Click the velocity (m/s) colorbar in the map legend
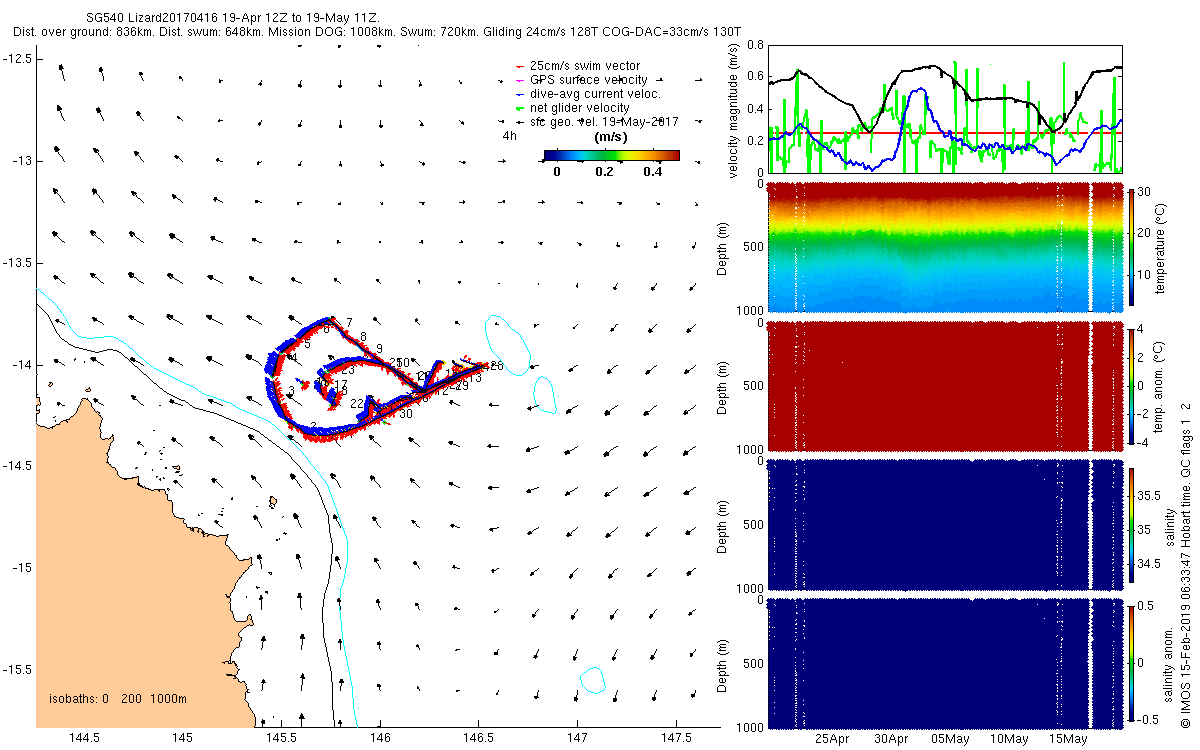 pyautogui.click(x=611, y=155)
